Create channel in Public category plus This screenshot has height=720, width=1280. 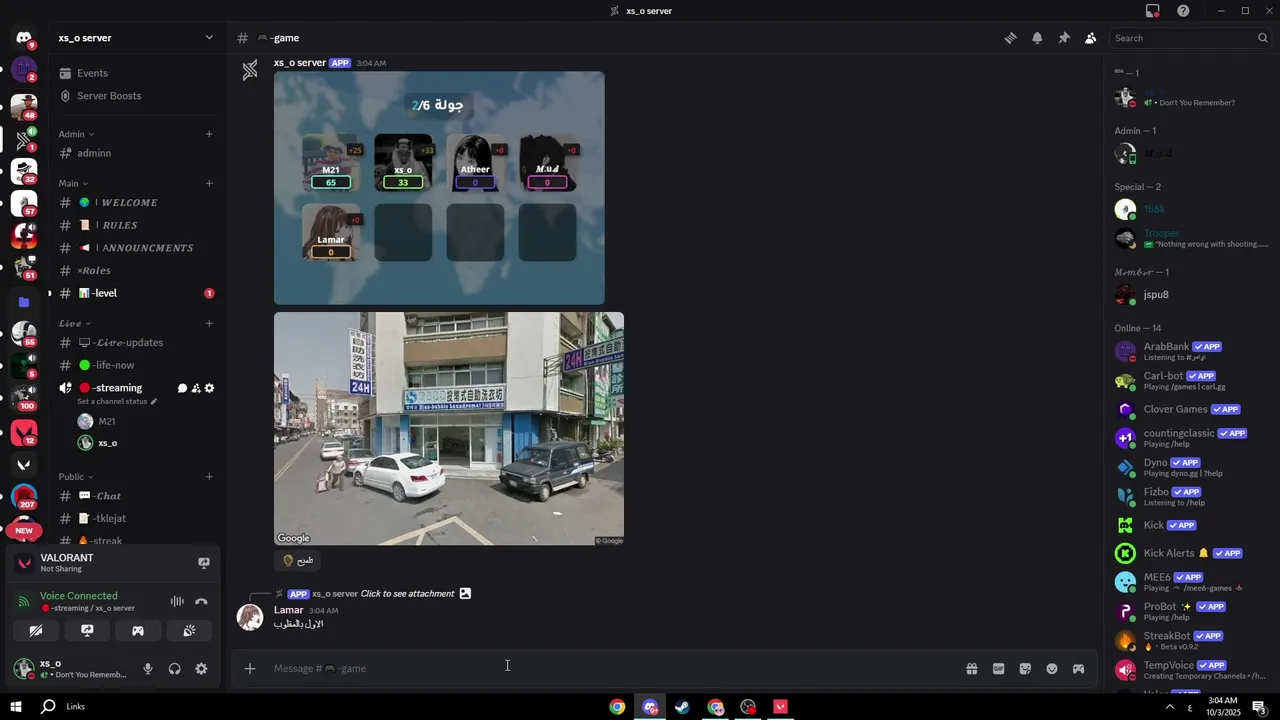(209, 477)
